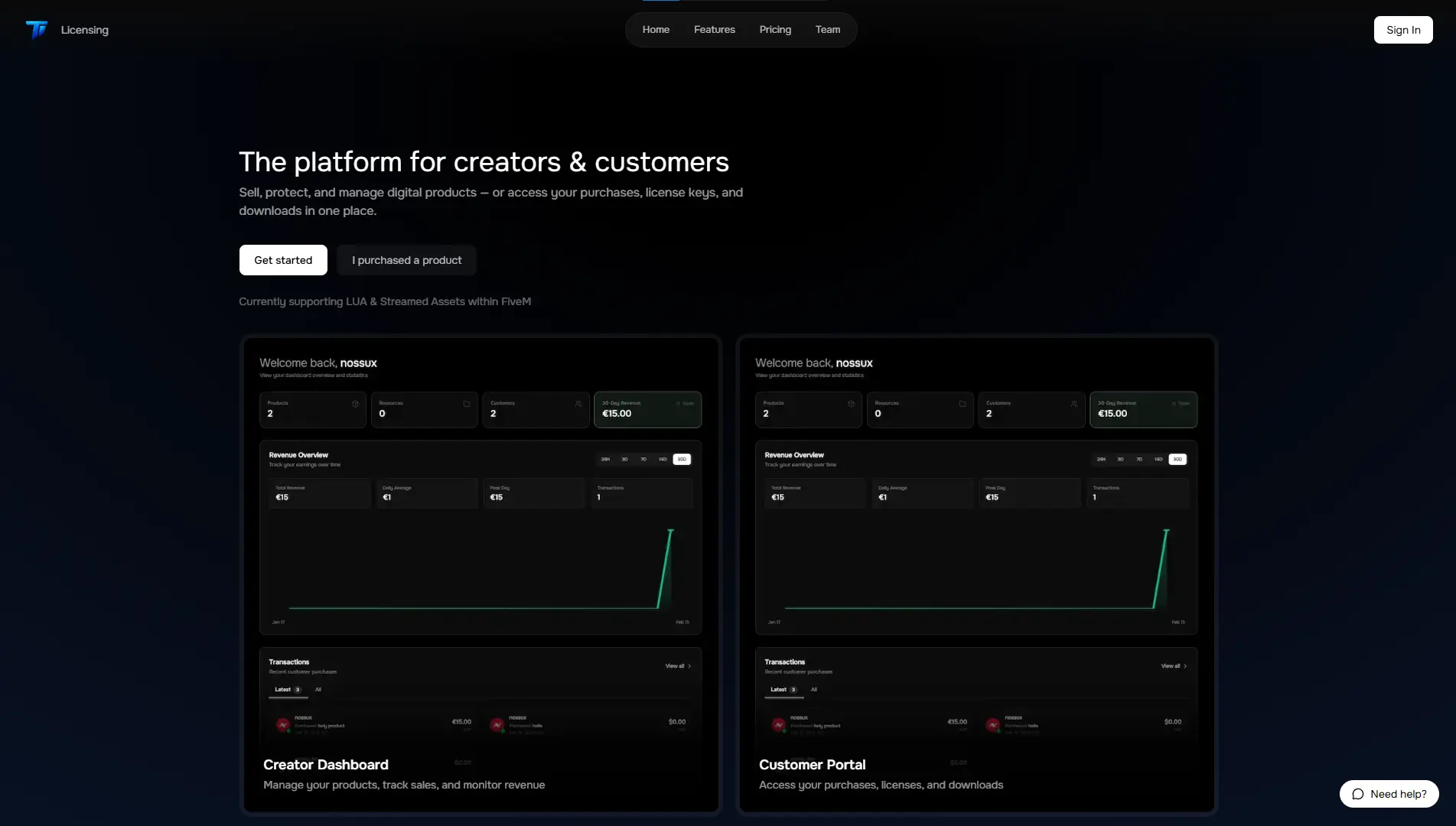Click the Customers icon on the Customer Portal card

[x=1073, y=405]
